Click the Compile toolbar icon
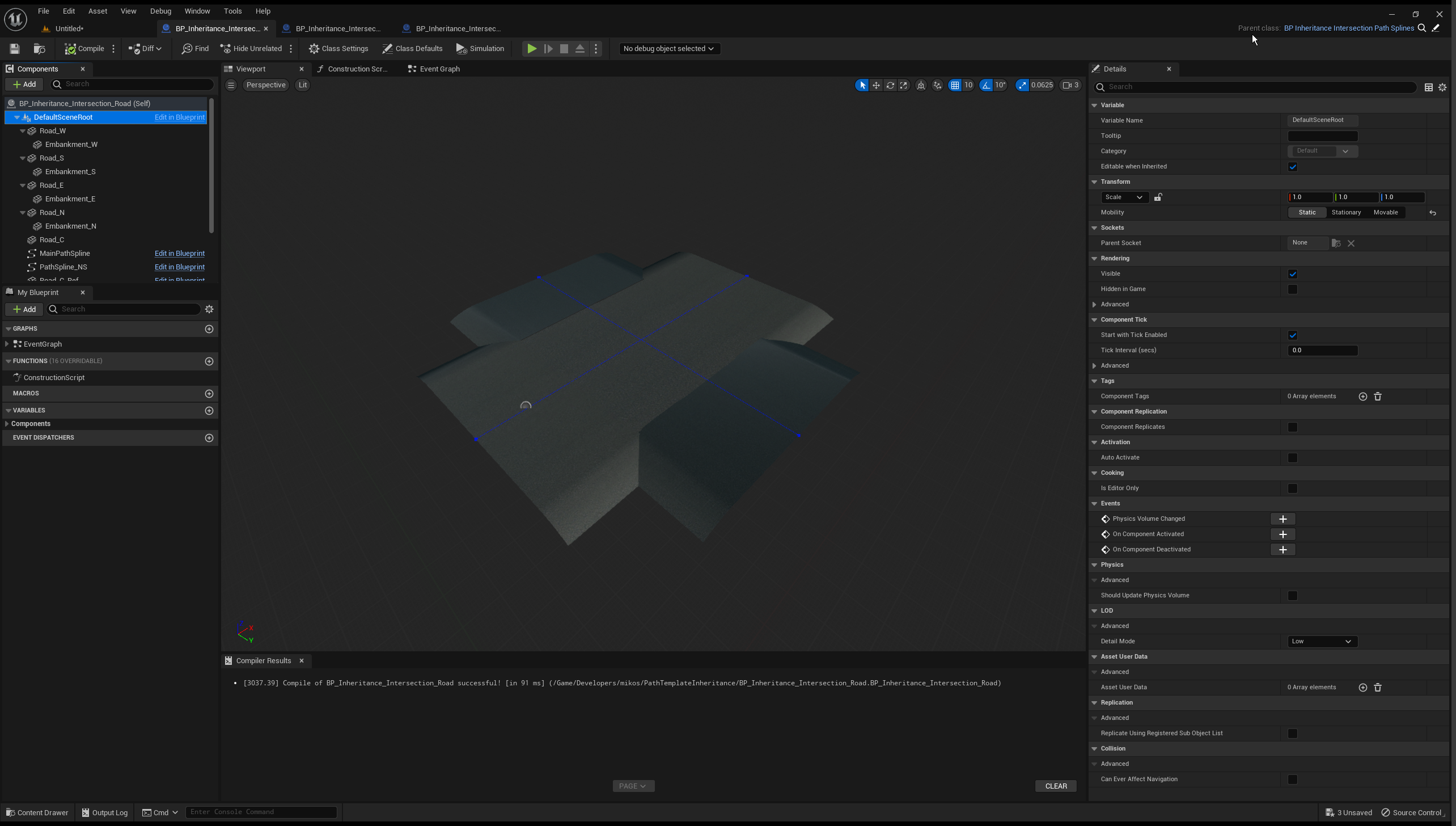1456x826 pixels. [70, 49]
